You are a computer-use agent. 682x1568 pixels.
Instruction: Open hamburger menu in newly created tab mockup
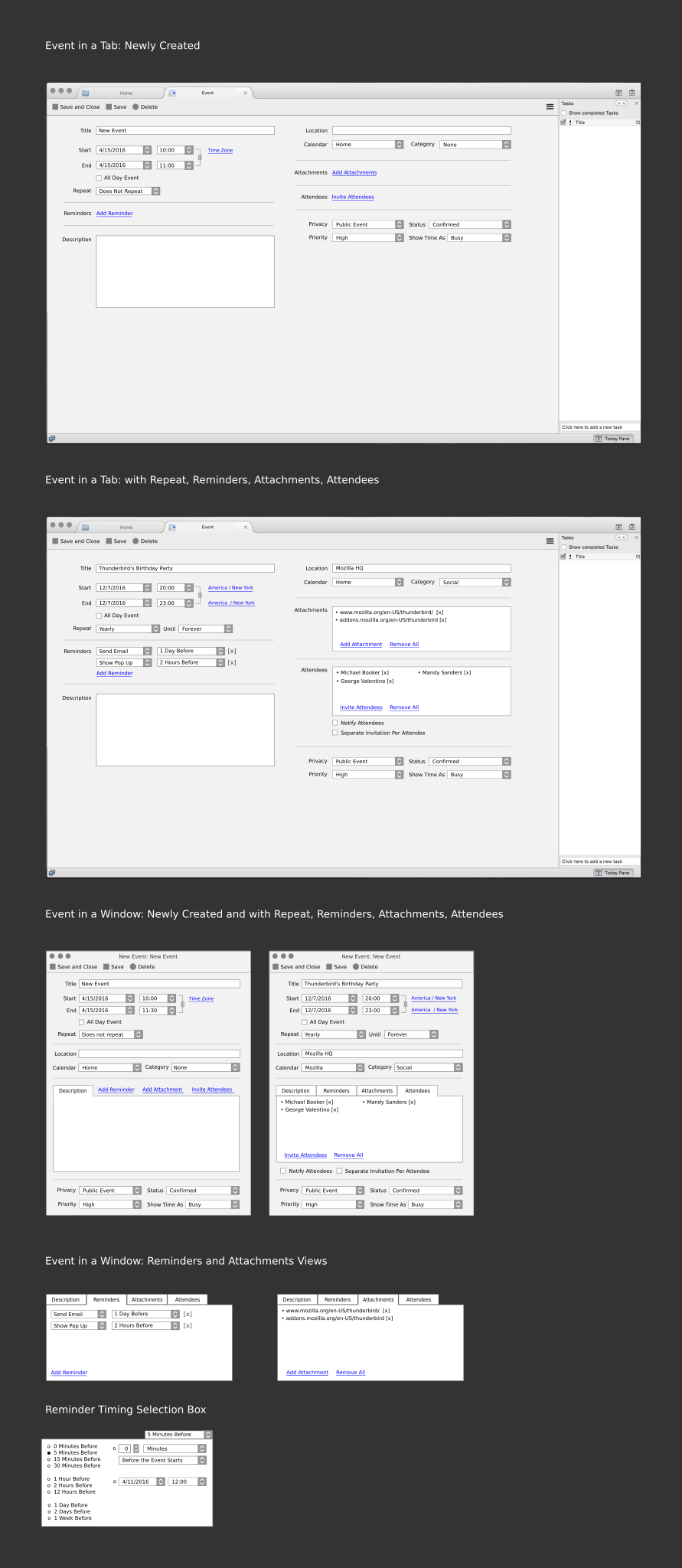click(550, 107)
